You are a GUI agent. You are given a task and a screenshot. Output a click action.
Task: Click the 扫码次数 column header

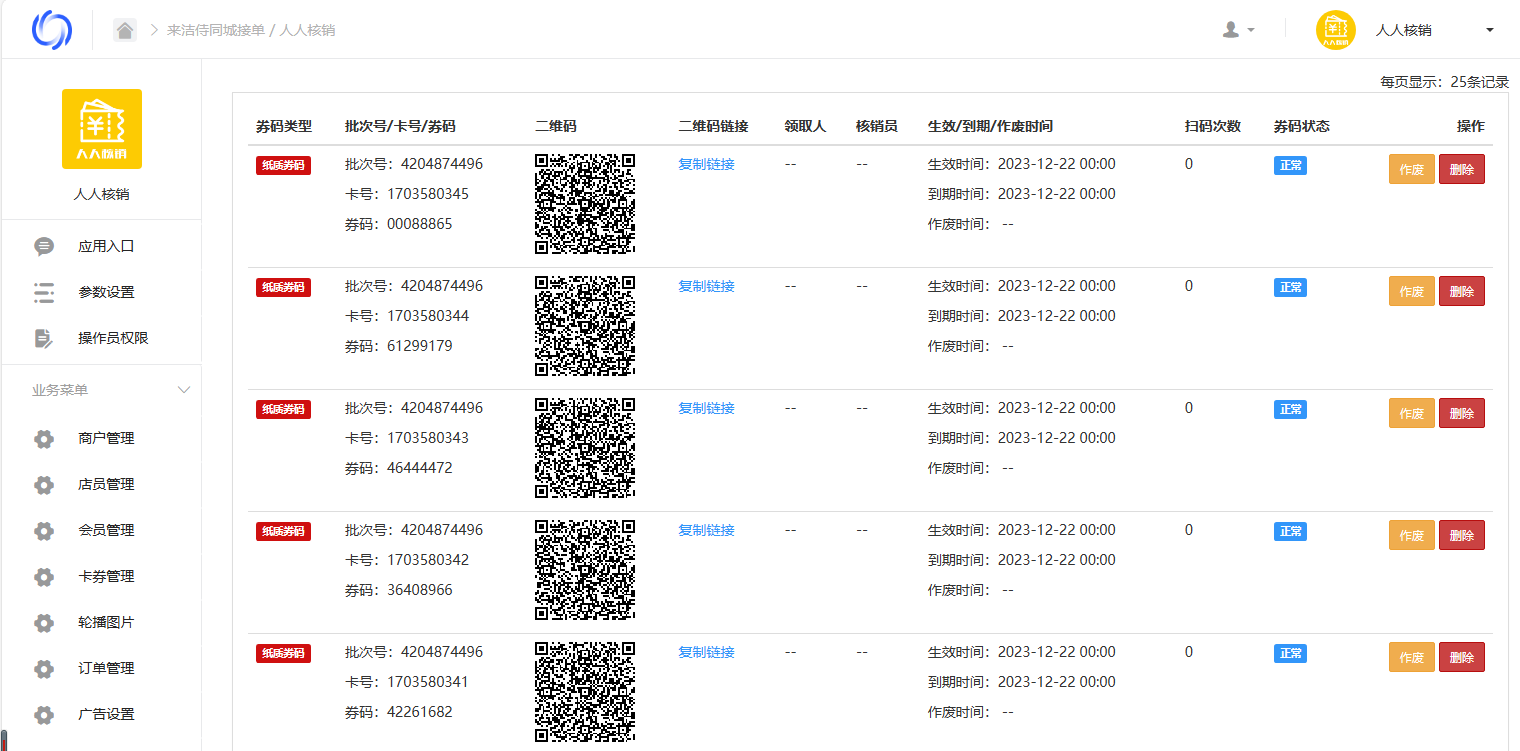click(1213, 126)
